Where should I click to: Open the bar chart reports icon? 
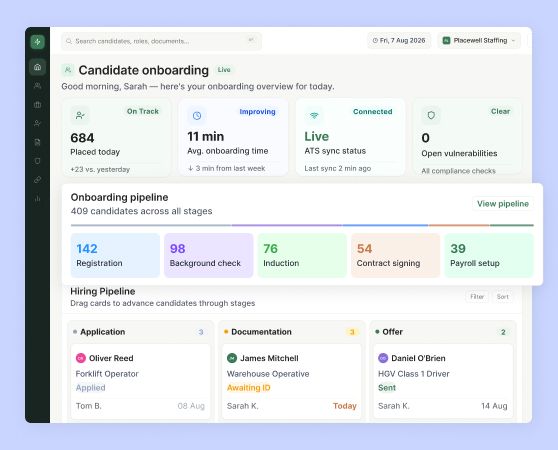click(x=37, y=198)
